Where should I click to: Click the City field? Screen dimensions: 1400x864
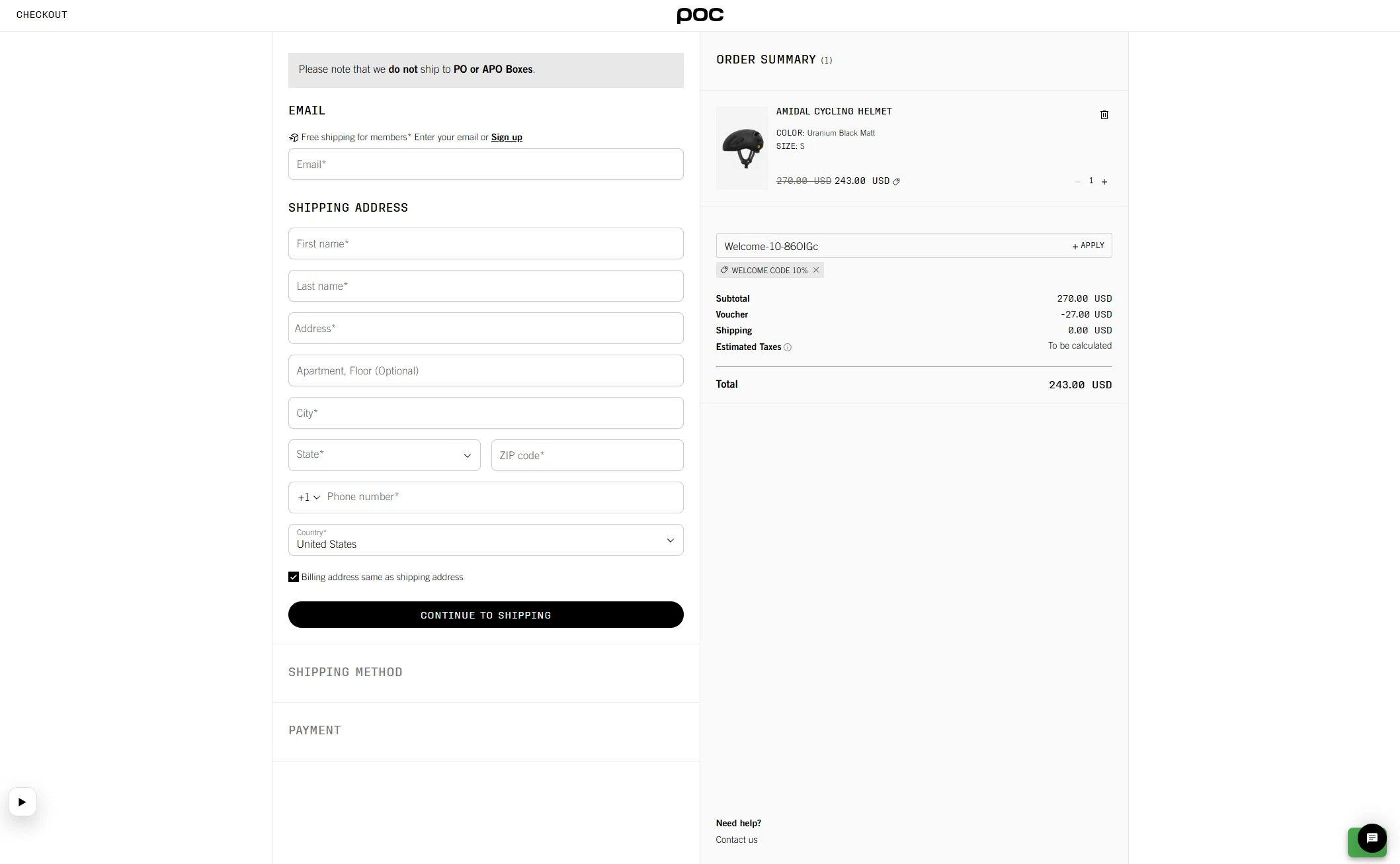[x=485, y=413]
